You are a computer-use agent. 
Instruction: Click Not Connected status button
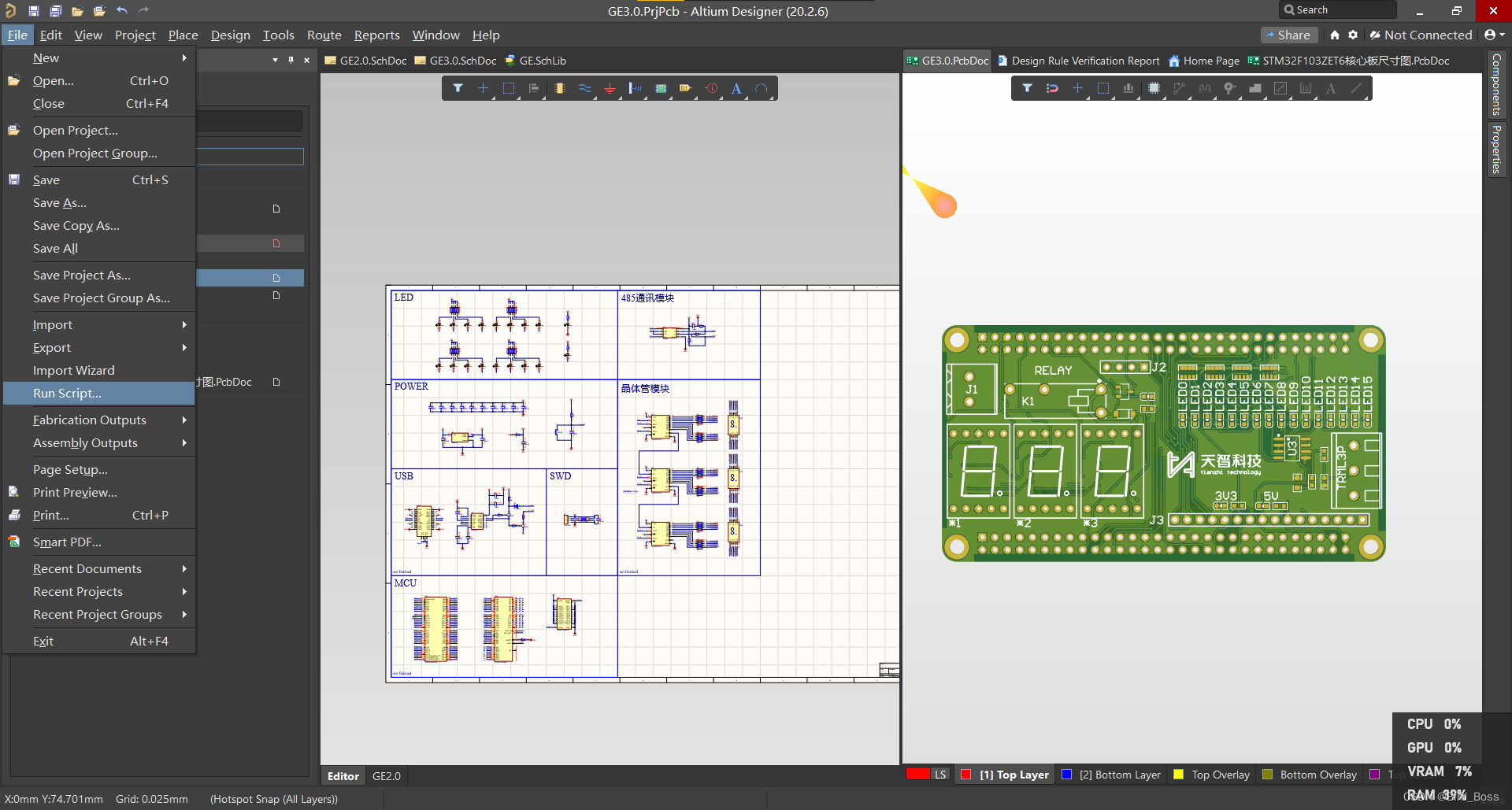pyautogui.click(x=1421, y=35)
